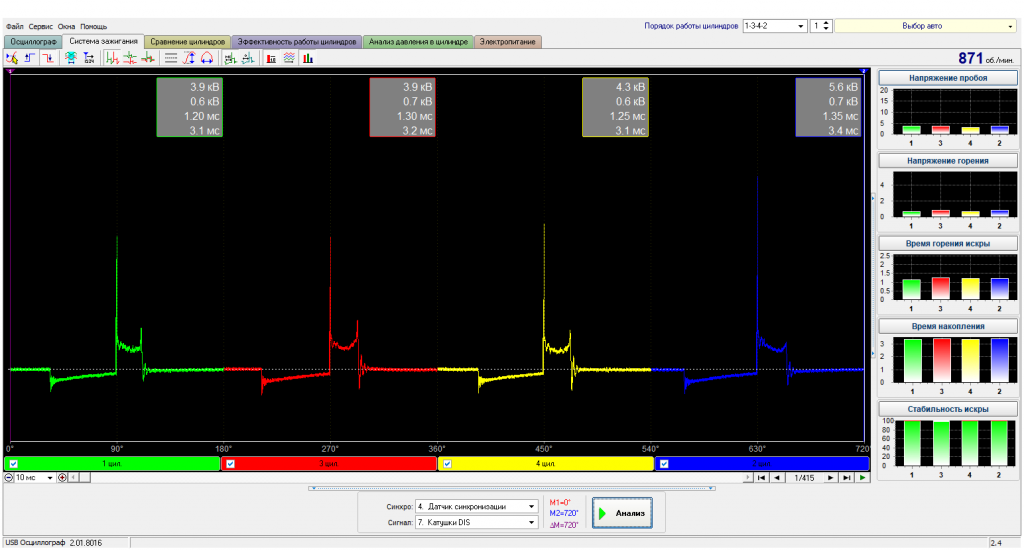This screenshot has height=551, width=1024.
Task: Increment the cylinder number spinner next to firing order
Action: (x=826, y=23)
